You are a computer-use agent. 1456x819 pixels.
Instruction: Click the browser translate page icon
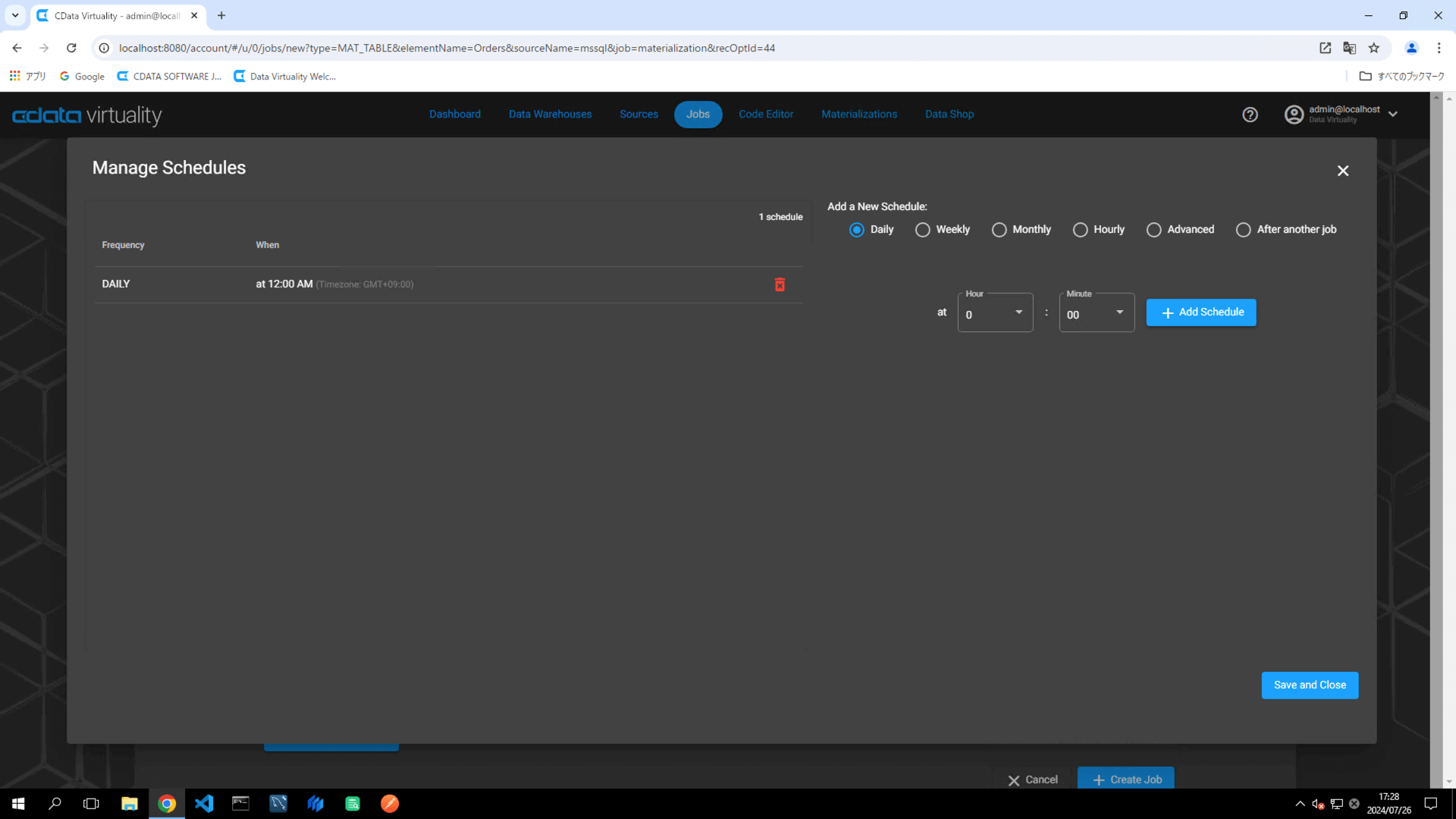pos(1349,48)
